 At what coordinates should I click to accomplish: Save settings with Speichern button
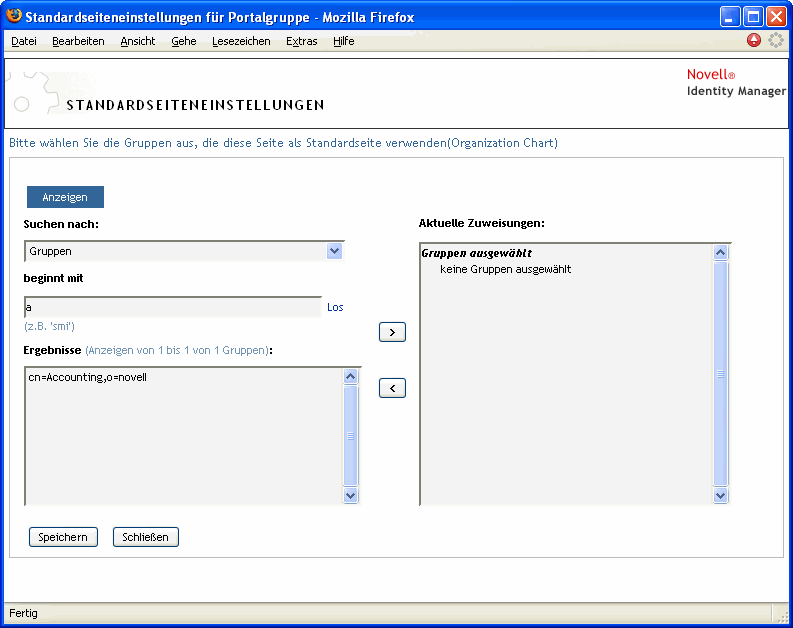(63, 537)
